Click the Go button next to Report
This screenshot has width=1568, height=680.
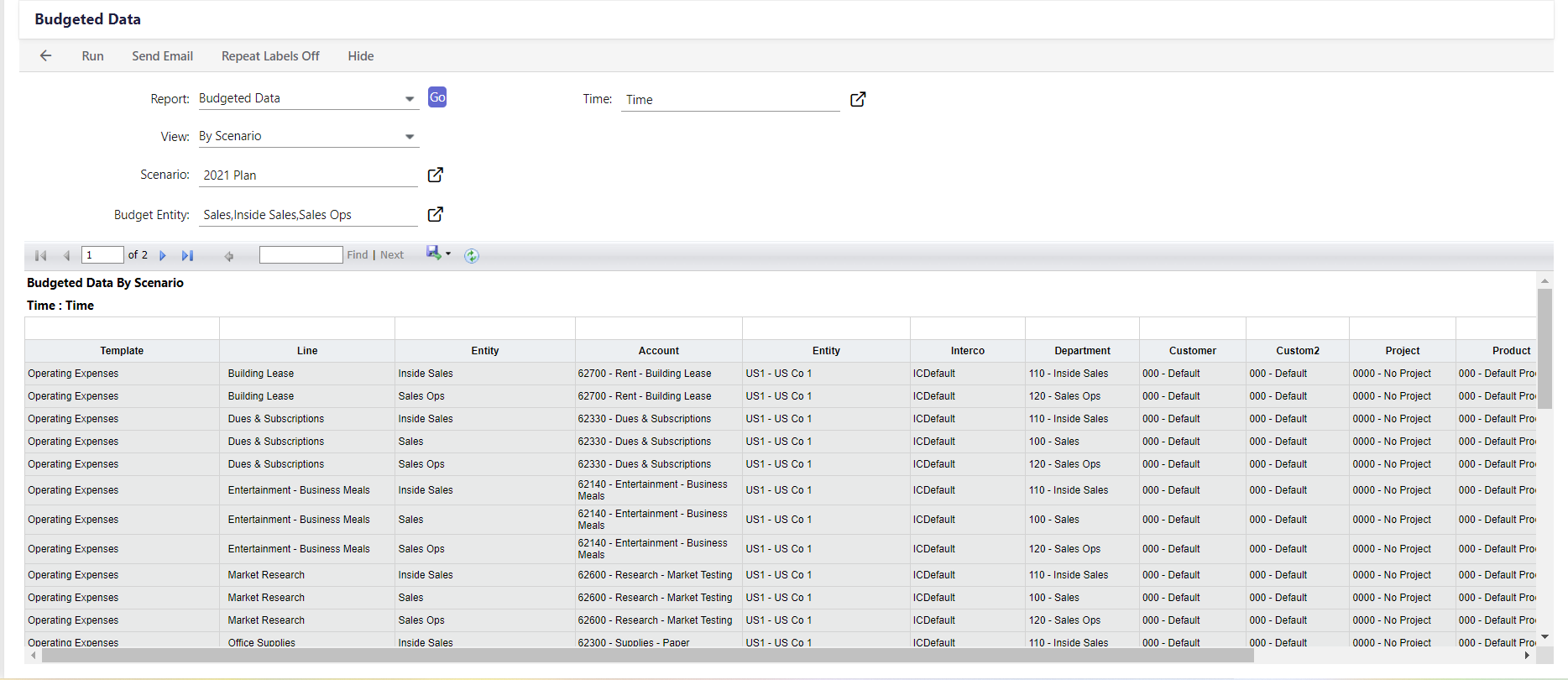[437, 97]
